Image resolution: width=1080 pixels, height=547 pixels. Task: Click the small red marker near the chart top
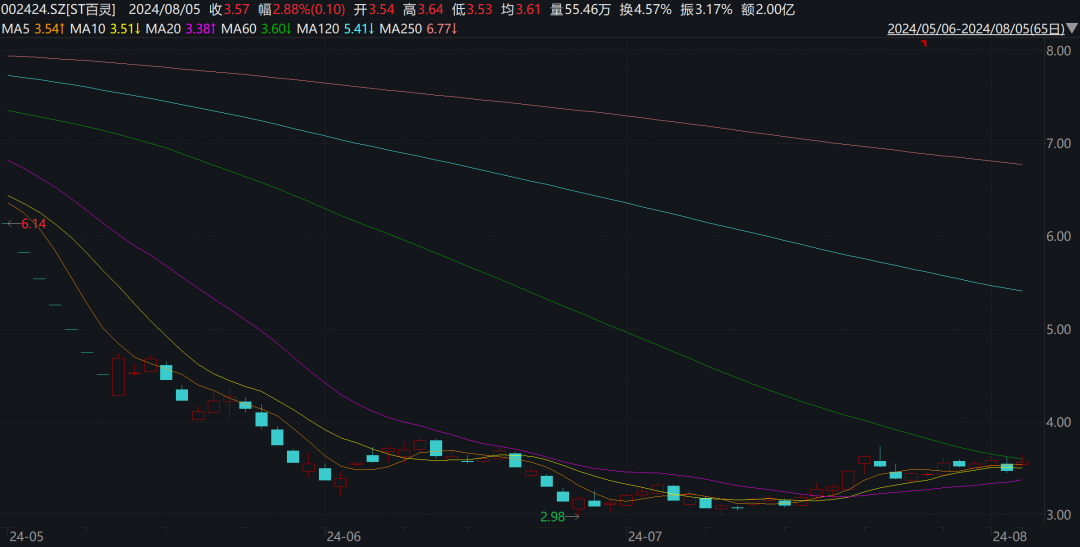pyautogui.click(x=924, y=44)
